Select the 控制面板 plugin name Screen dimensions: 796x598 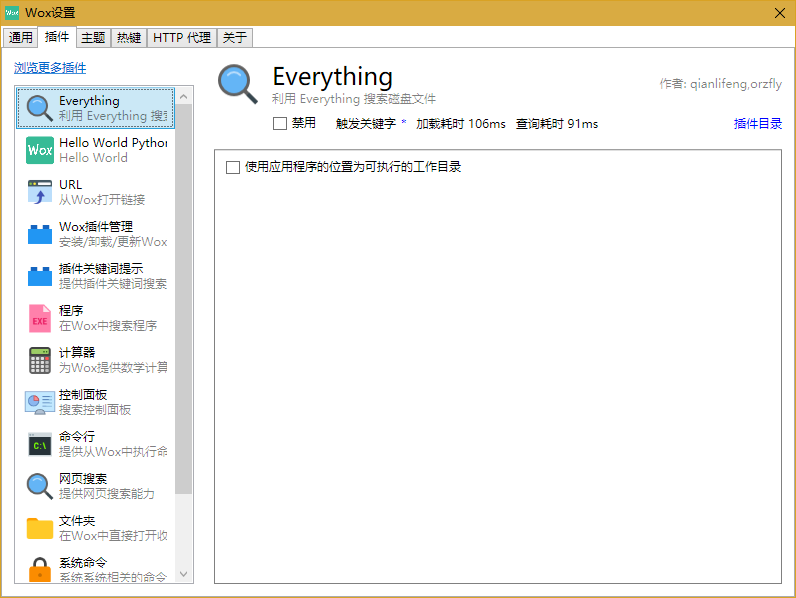tap(83, 395)
